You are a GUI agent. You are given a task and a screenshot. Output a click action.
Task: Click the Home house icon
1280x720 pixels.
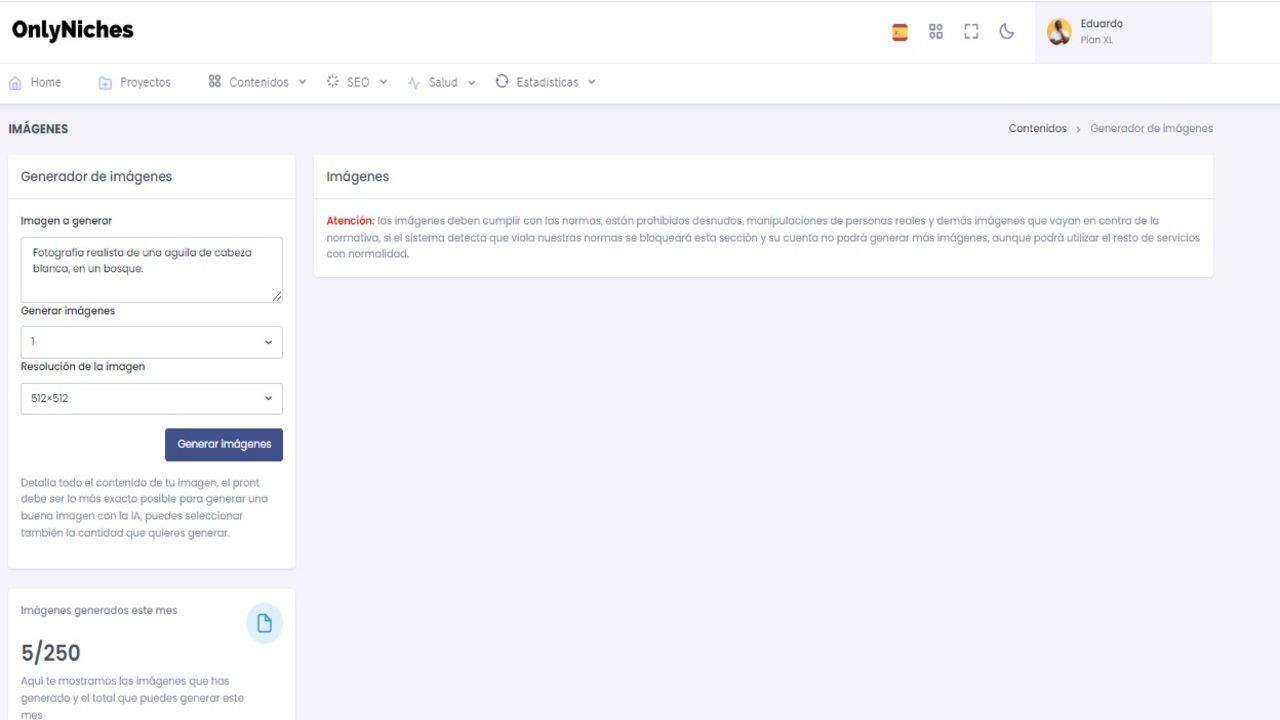15,83
